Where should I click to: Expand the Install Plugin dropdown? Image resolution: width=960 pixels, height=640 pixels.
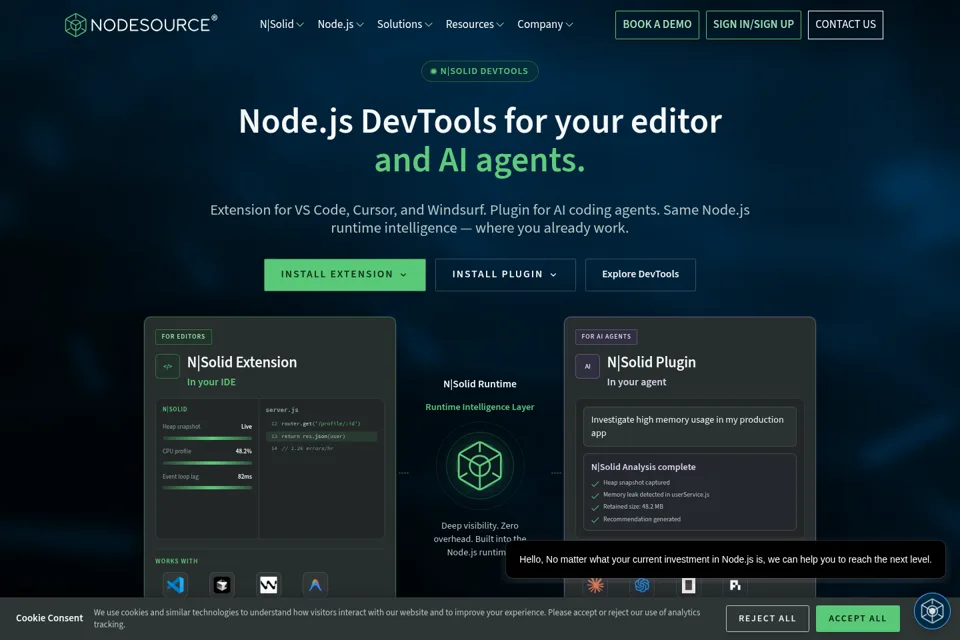pos(505,274)
